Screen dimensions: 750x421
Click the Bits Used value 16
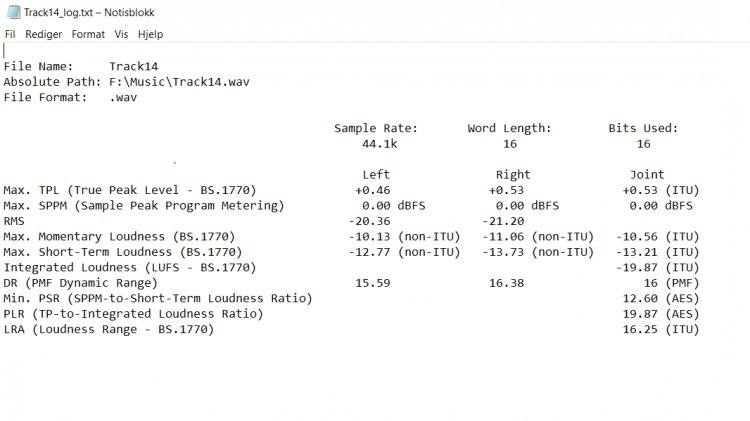tap(643, 144)
